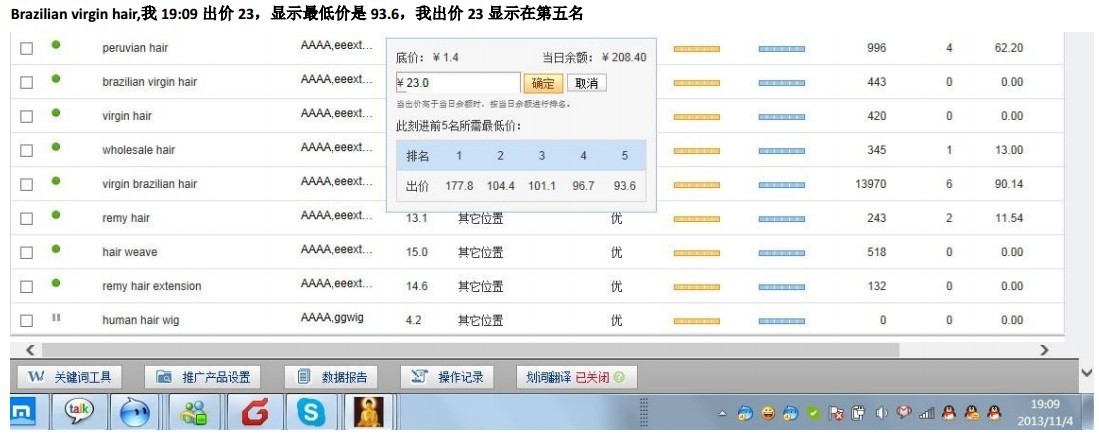The width and height of the screenshot is (1099, 437).
Task: Open the Buddha image taskbar item
Action: (368, 412)
